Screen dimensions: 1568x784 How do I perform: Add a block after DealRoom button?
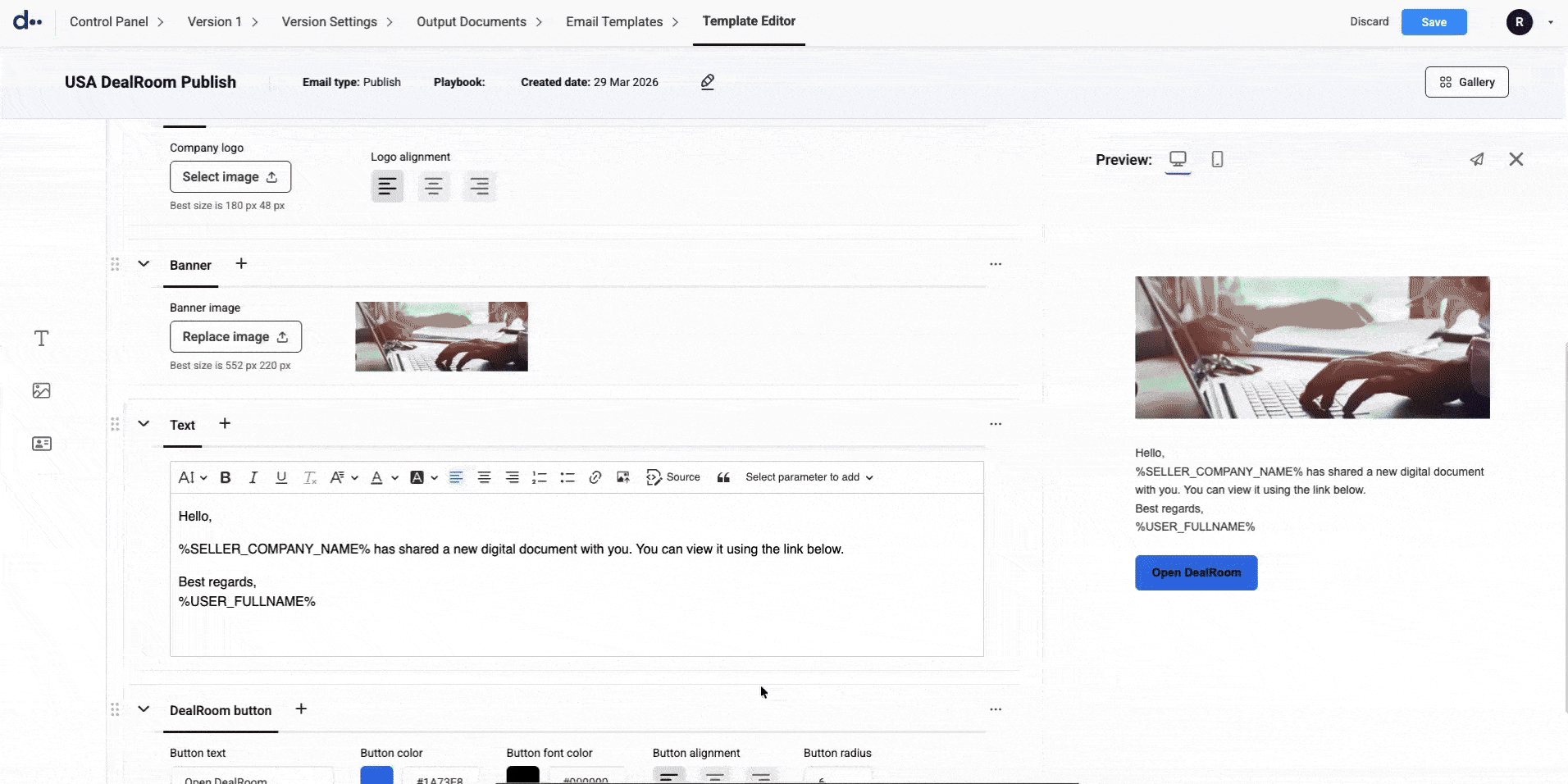click(x=301, y=709)
